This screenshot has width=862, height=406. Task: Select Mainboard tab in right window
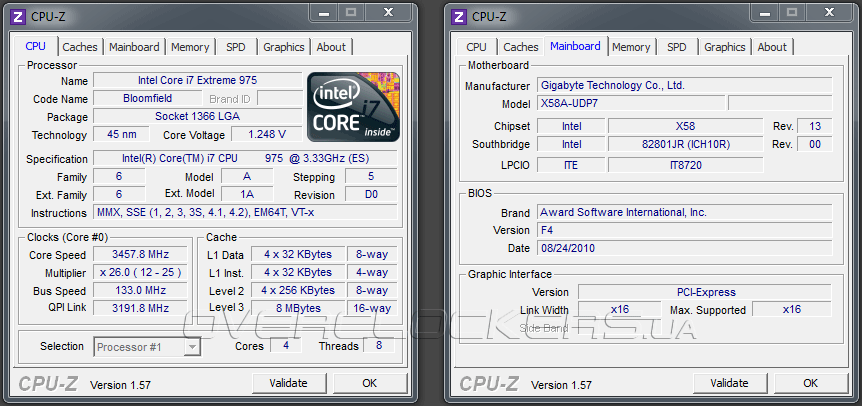[x=576, y=46]
